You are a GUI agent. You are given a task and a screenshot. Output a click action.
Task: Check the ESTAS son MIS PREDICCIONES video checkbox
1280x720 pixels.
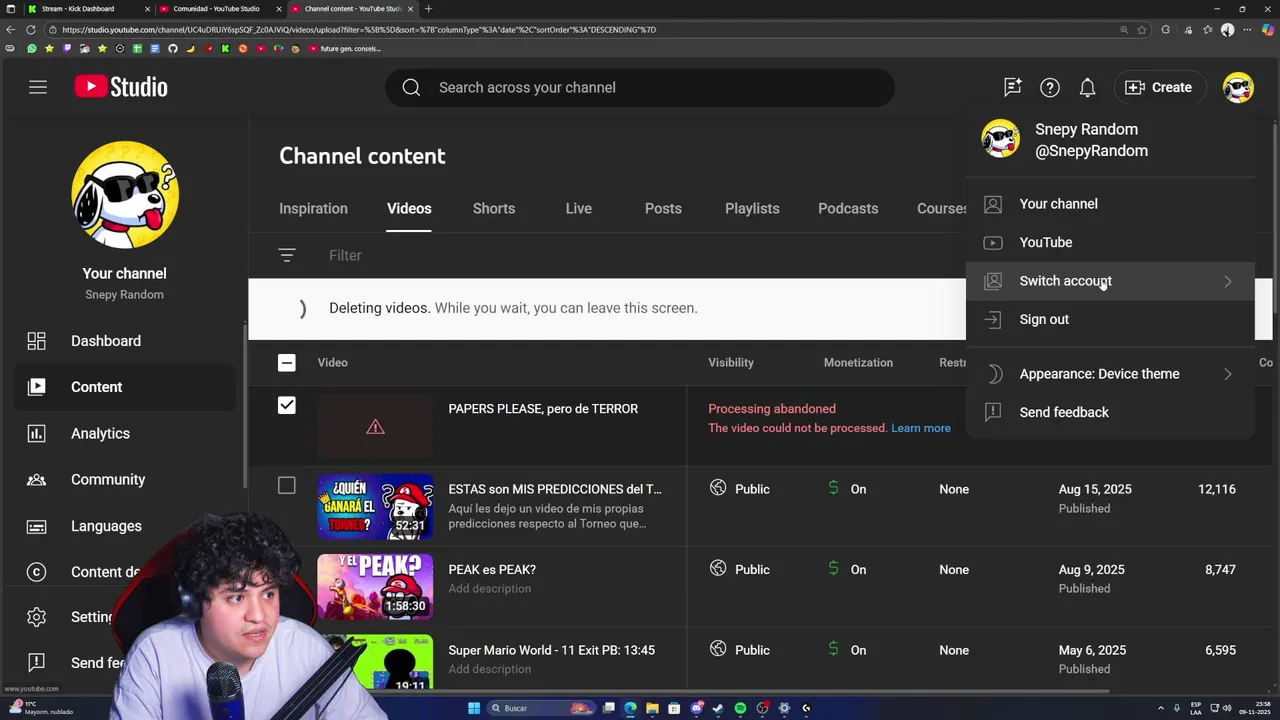[x=287, y=486]
